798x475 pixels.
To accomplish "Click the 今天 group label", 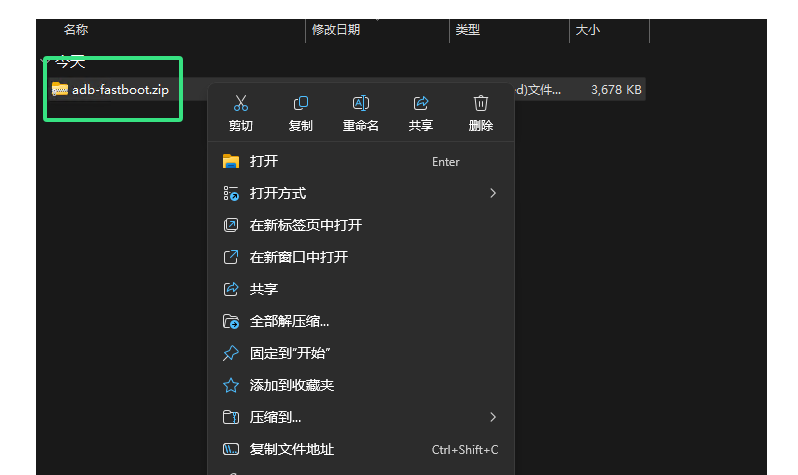I will point(70,62).
